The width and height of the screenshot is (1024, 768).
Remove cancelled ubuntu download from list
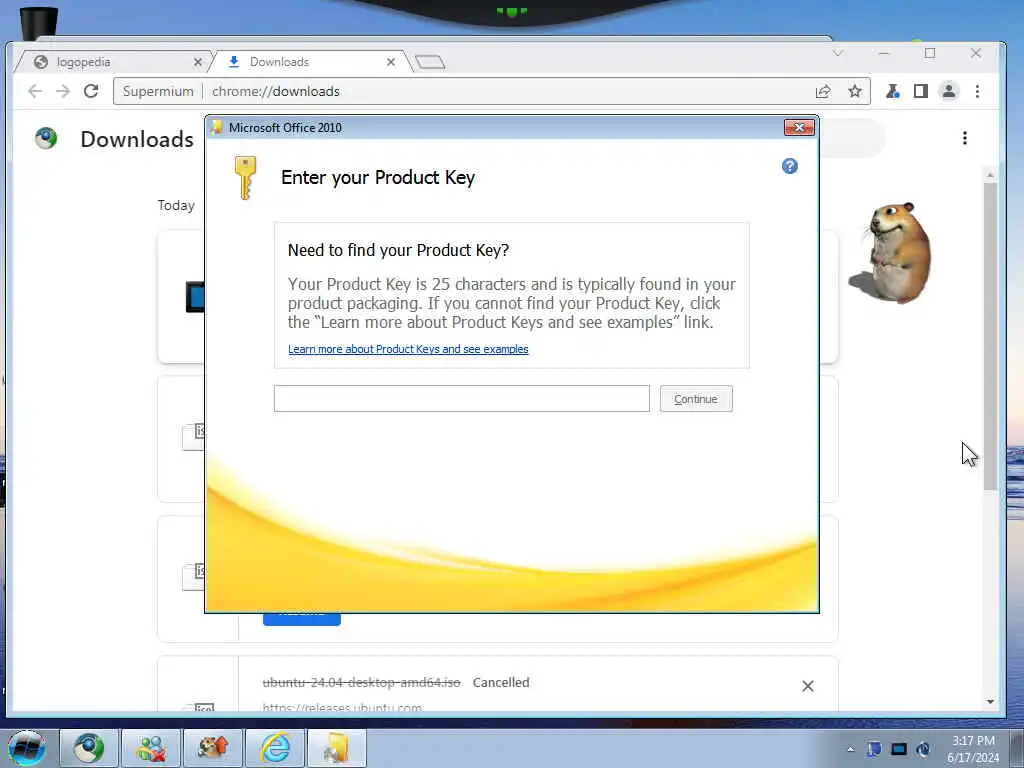[808, 686]
